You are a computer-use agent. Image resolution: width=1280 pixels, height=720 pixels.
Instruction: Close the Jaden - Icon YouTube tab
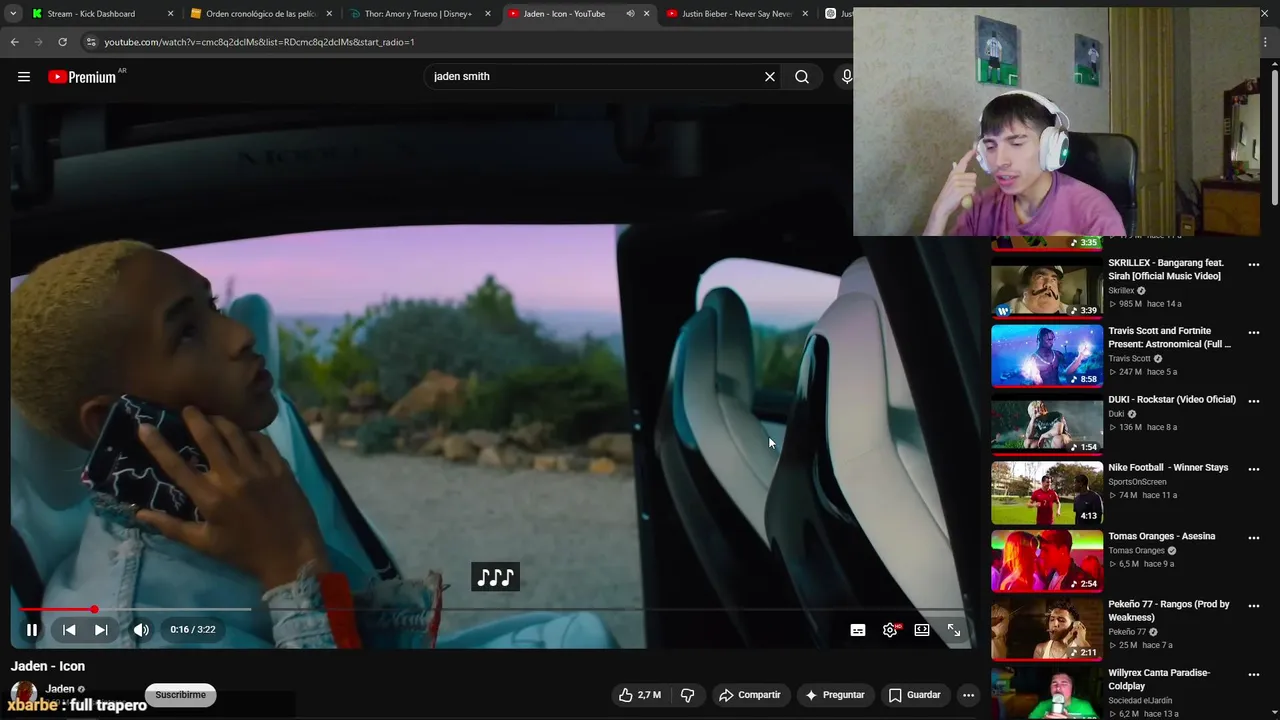[x=647, y=14]
